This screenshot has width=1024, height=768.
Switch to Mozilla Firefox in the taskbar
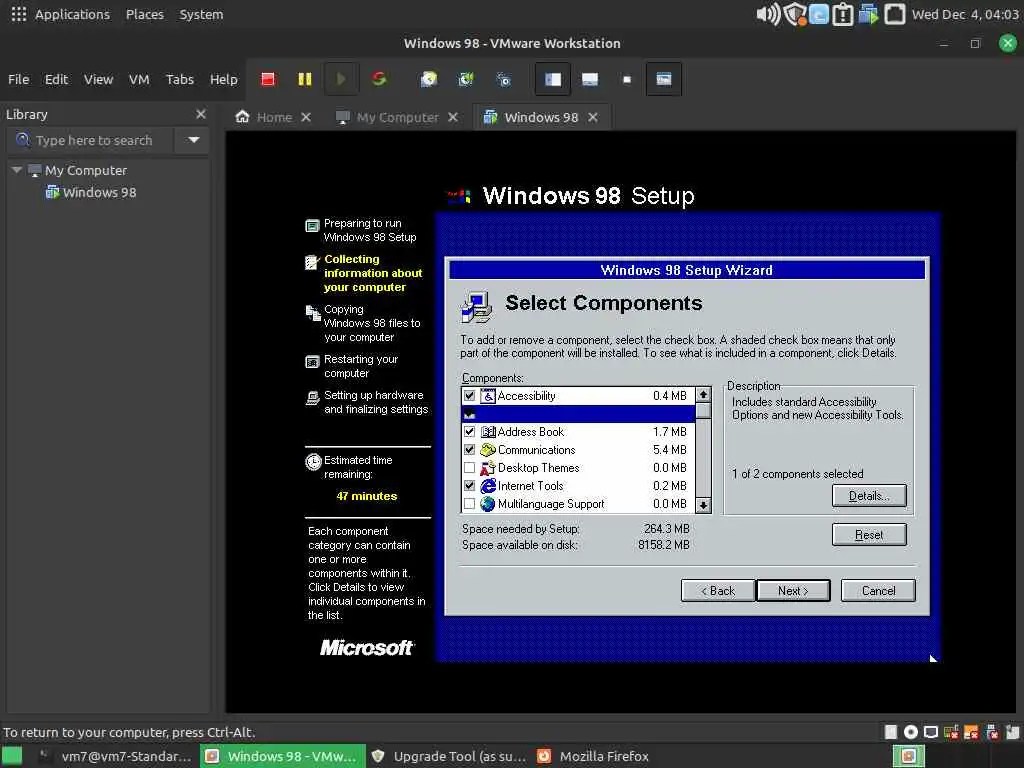click(593, 756)
